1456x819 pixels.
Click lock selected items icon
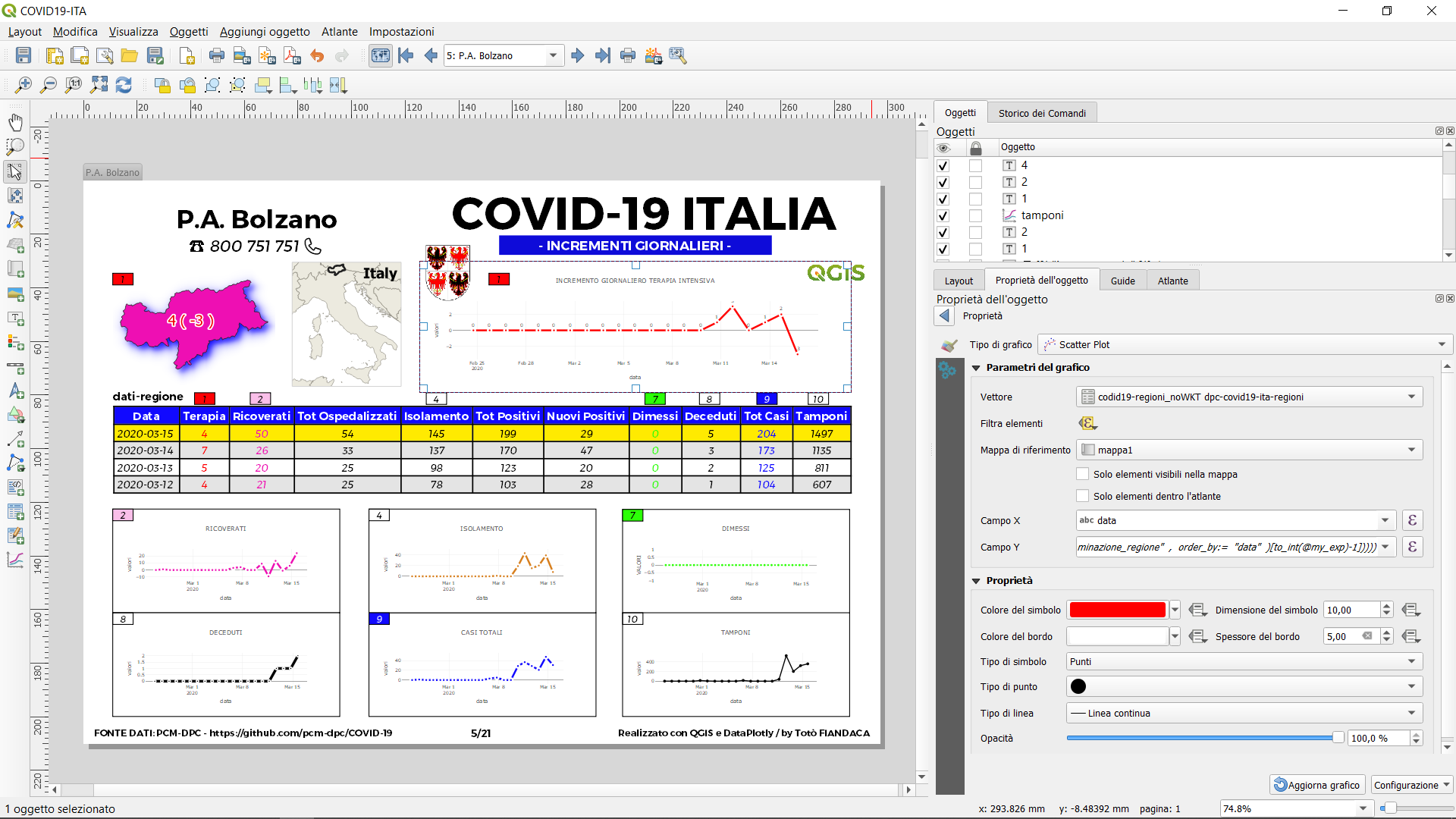point(162,85)
